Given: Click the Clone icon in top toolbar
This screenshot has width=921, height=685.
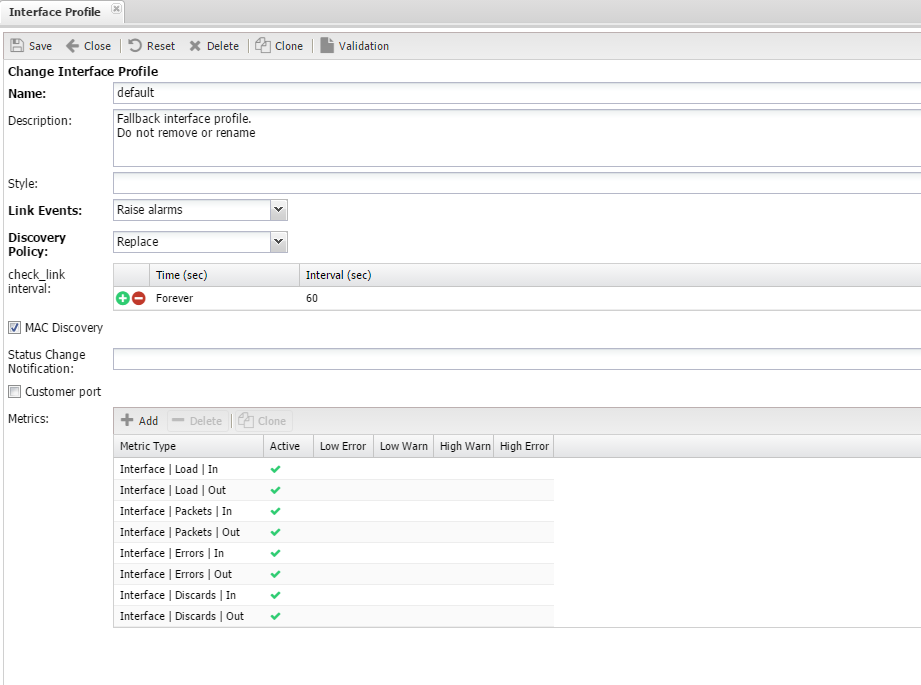Looking at the screenshot, I should [x=263, y=46].
